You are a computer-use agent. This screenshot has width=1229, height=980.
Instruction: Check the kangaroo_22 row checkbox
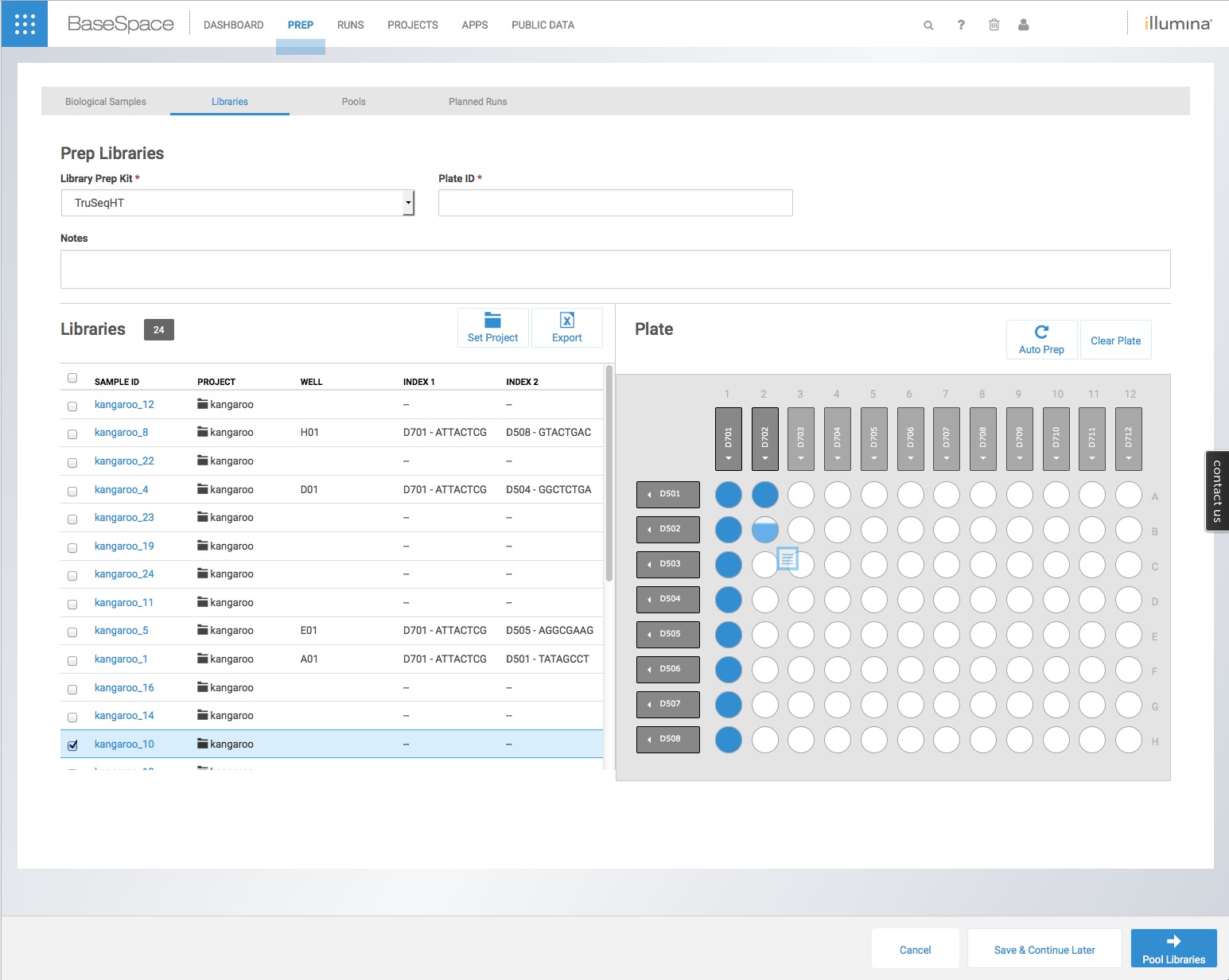pos(72,462)
